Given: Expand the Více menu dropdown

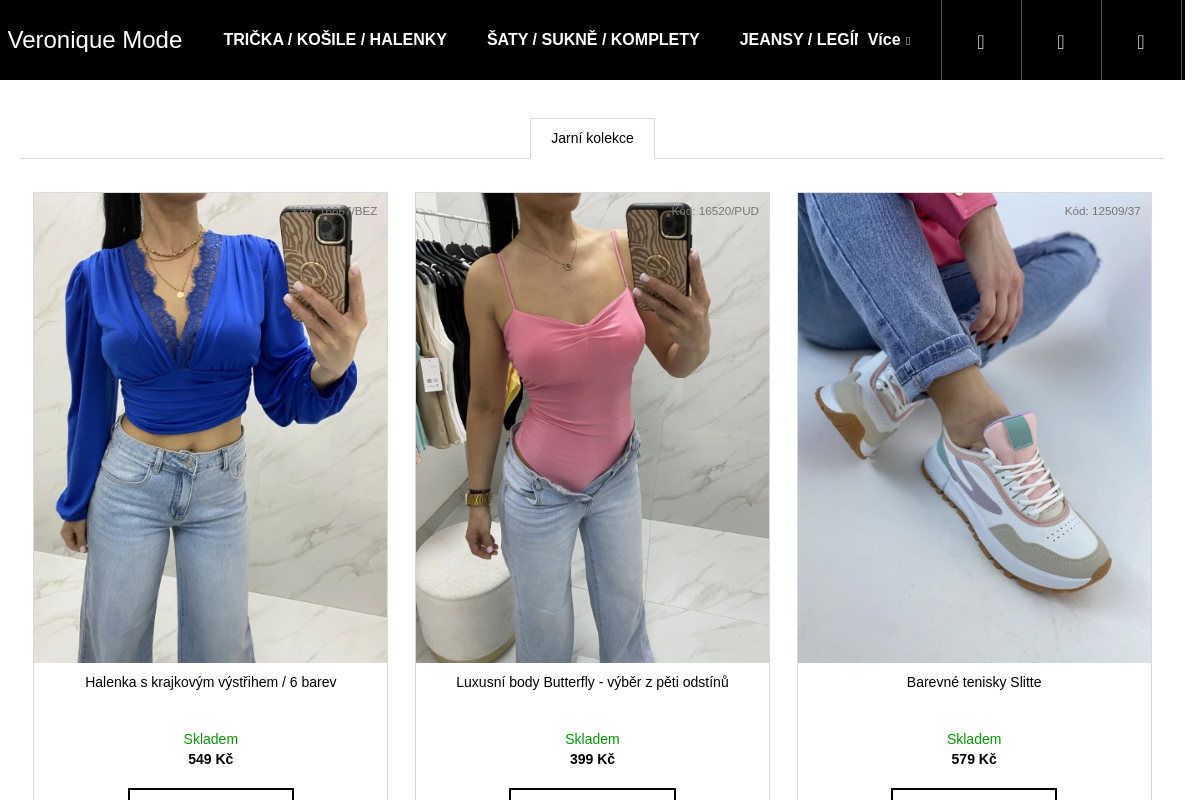Looking at the screenshot, I should 889,40.
